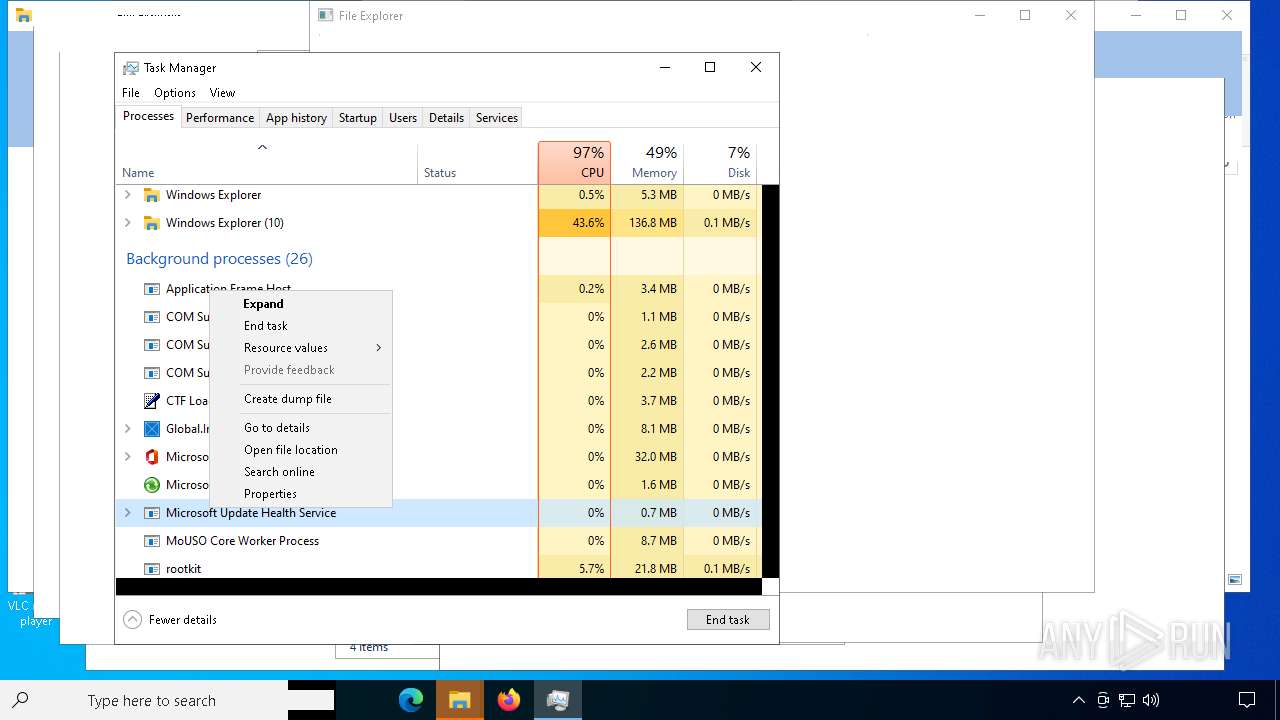Choose End task in the context menu
Image resolution: width=1280 pixels, height=720 pixels.
301,326
